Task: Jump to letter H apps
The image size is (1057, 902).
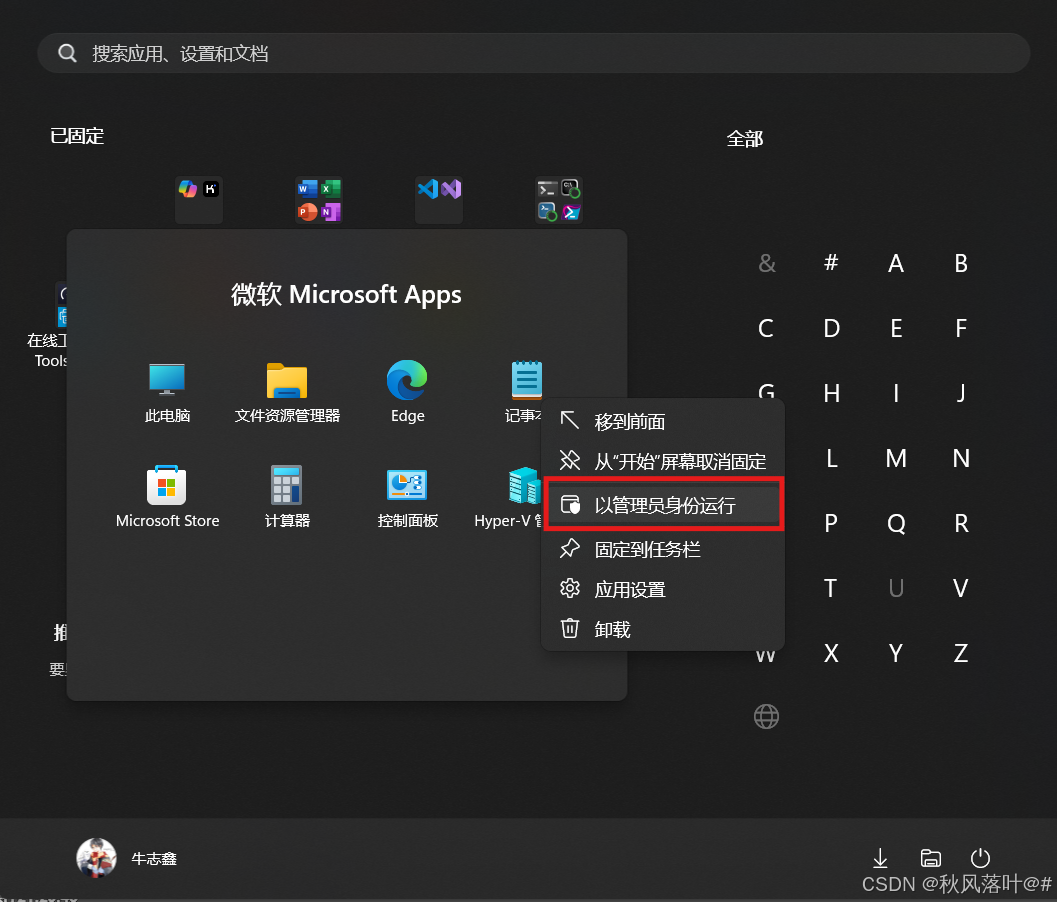Action: point(831,393)
